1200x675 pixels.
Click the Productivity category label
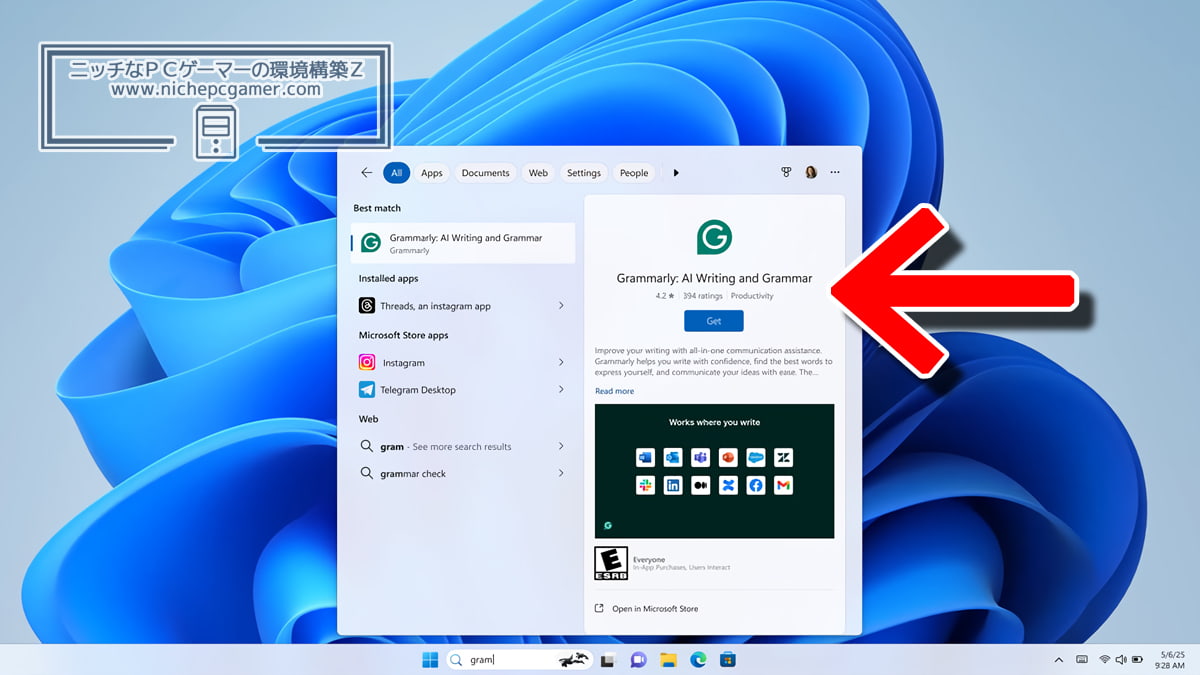752,296
